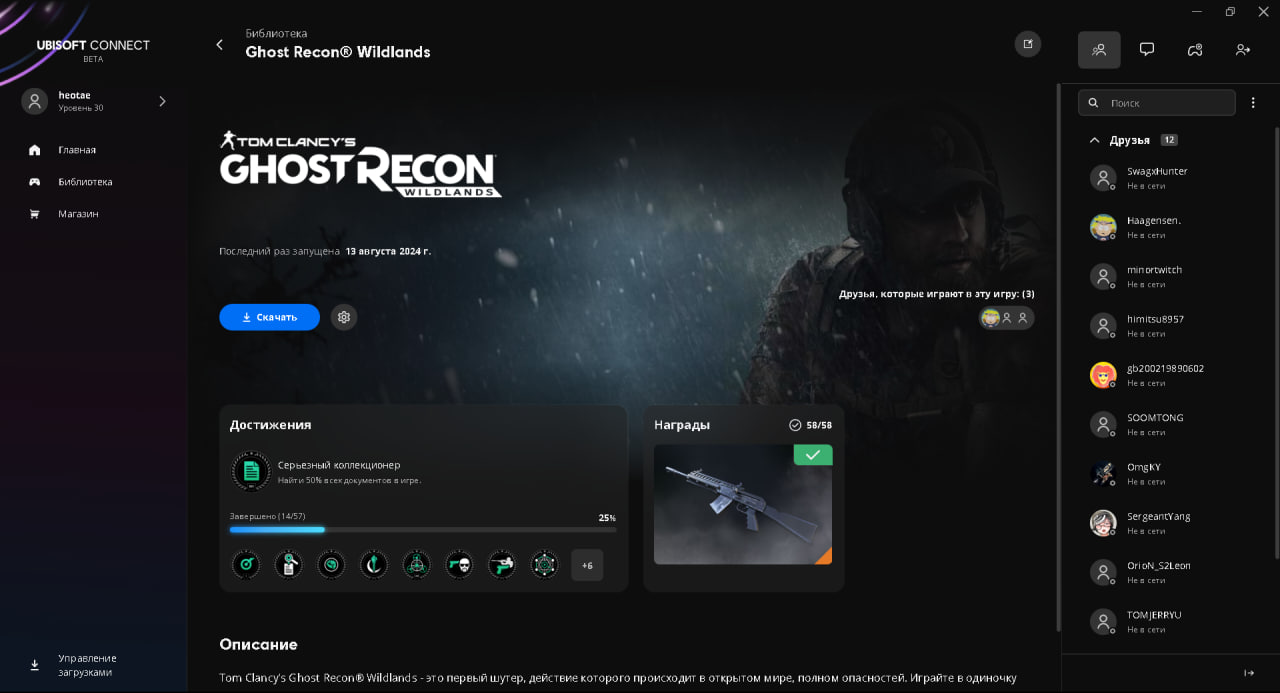
Task: Click the skull achievement badge
Action: point(459,565)
